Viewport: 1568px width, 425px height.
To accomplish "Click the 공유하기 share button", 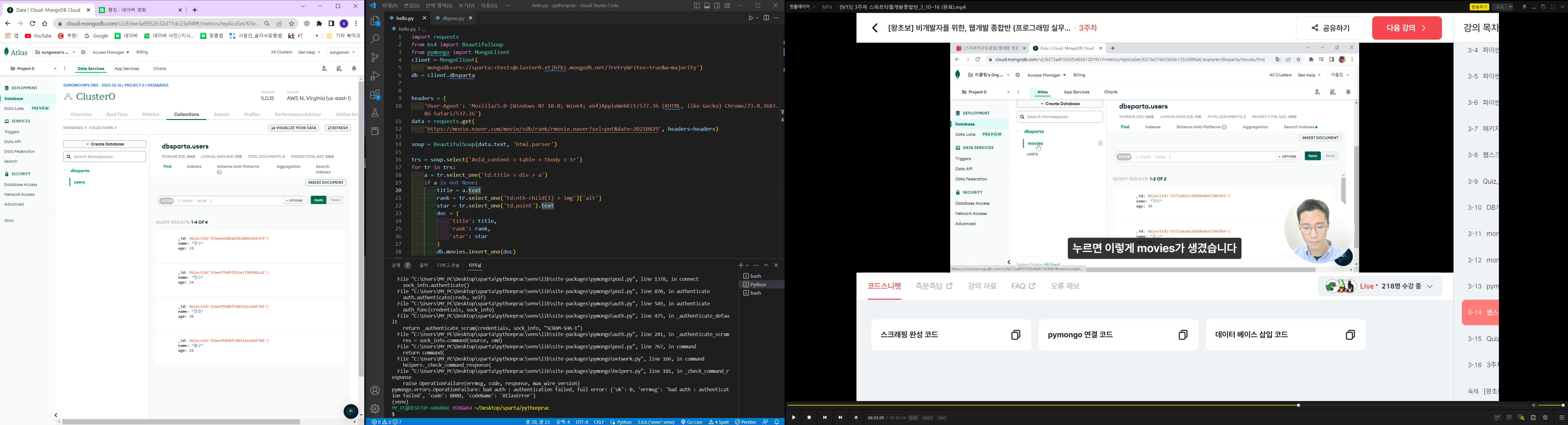I will 1330,28.
